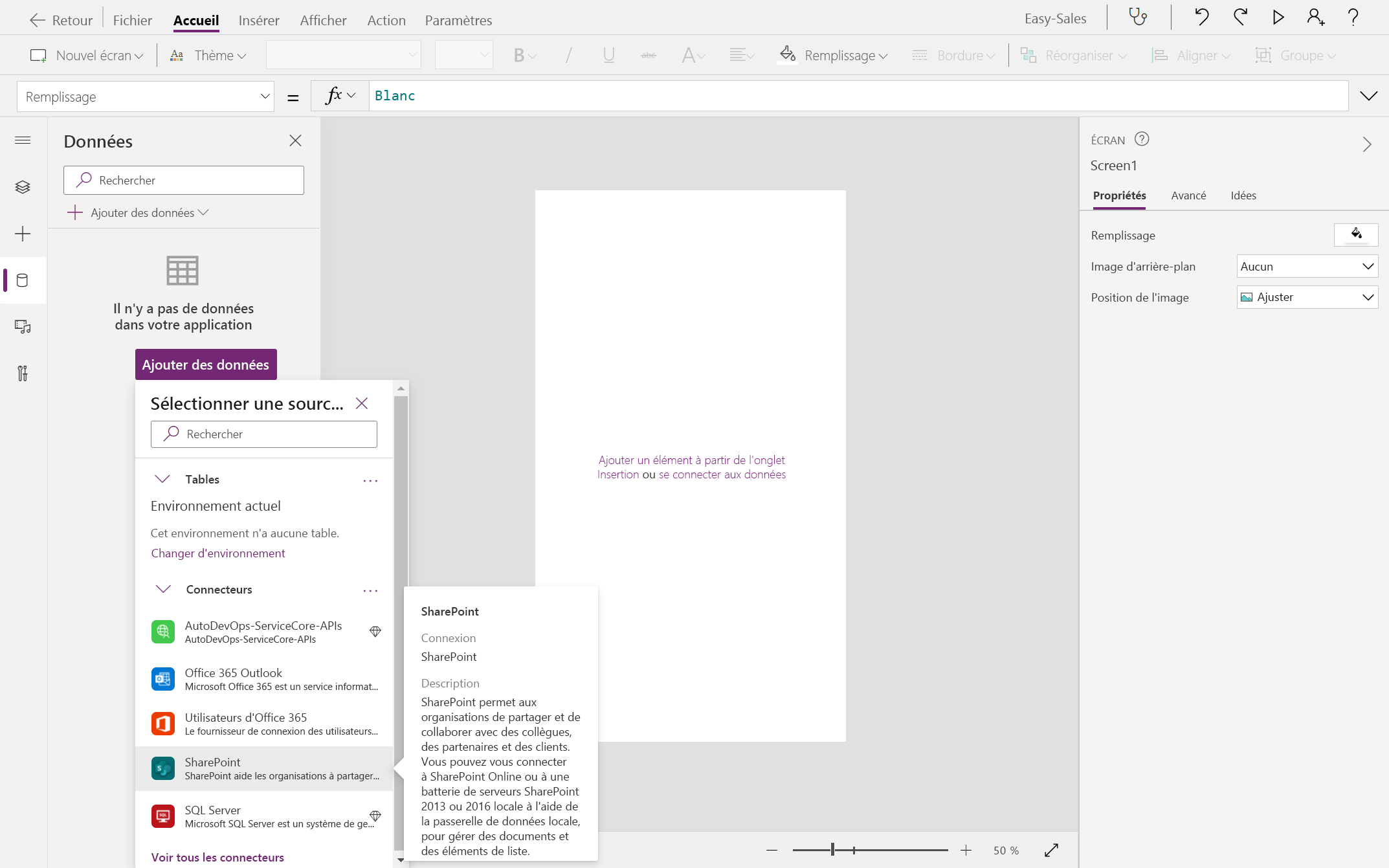Toggle Underline text formatting
Image resolution: width=1389 pixels, height=868 pixels.
point(608,56)
